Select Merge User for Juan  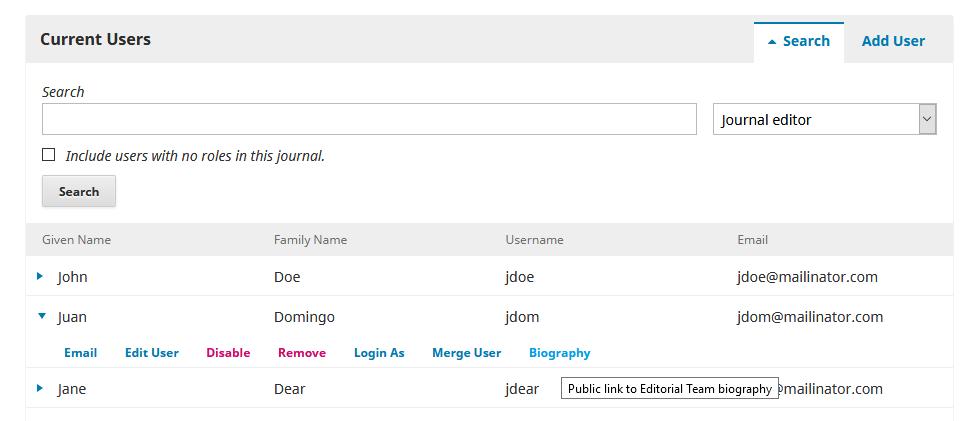click(466, 353)
